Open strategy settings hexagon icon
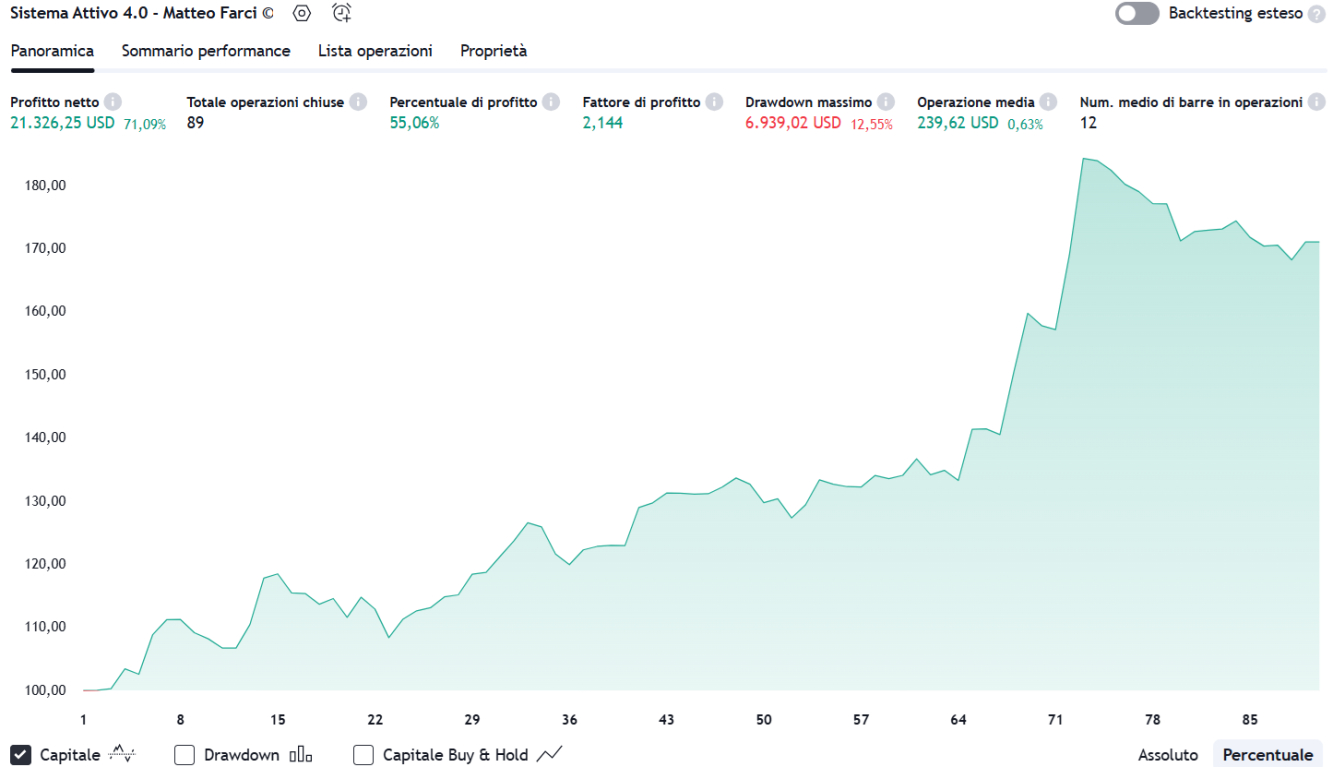This screenshot has height=767, width=1332. [x=302, y=13]
